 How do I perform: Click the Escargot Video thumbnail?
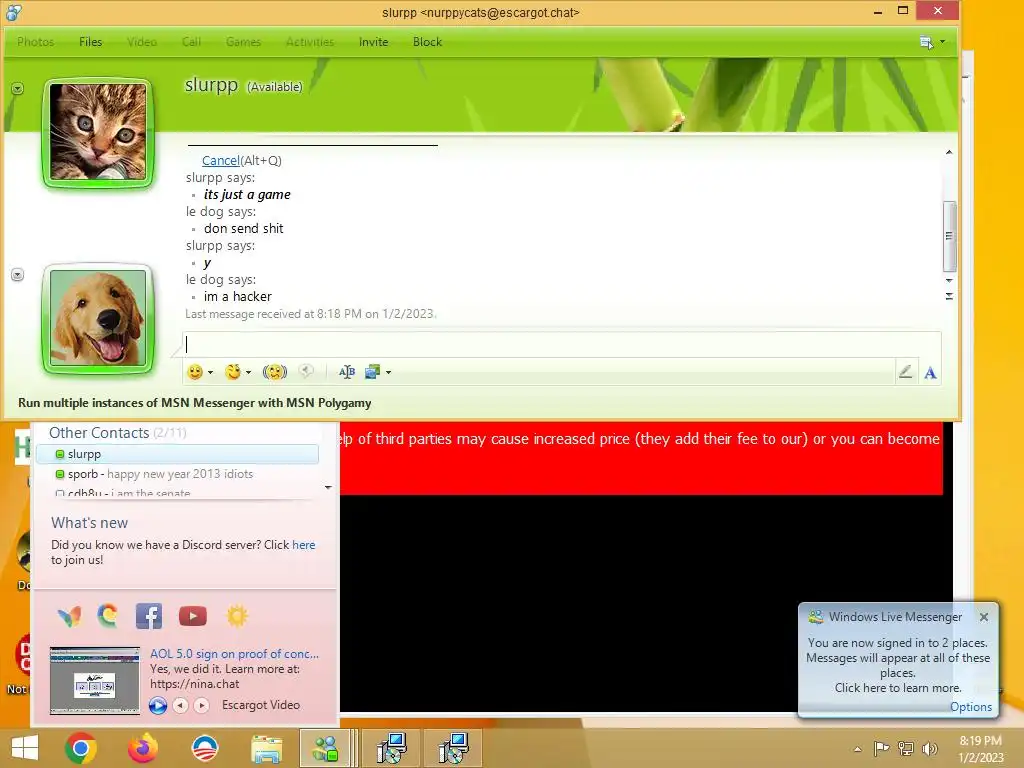[x=95, y=680]
